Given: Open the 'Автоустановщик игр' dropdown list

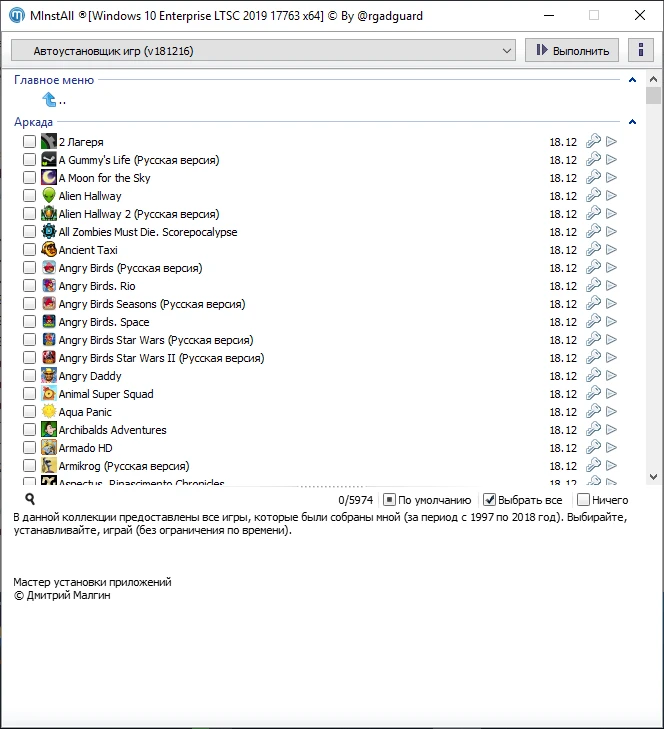Looking at the screenshot, I should point(263,50).
